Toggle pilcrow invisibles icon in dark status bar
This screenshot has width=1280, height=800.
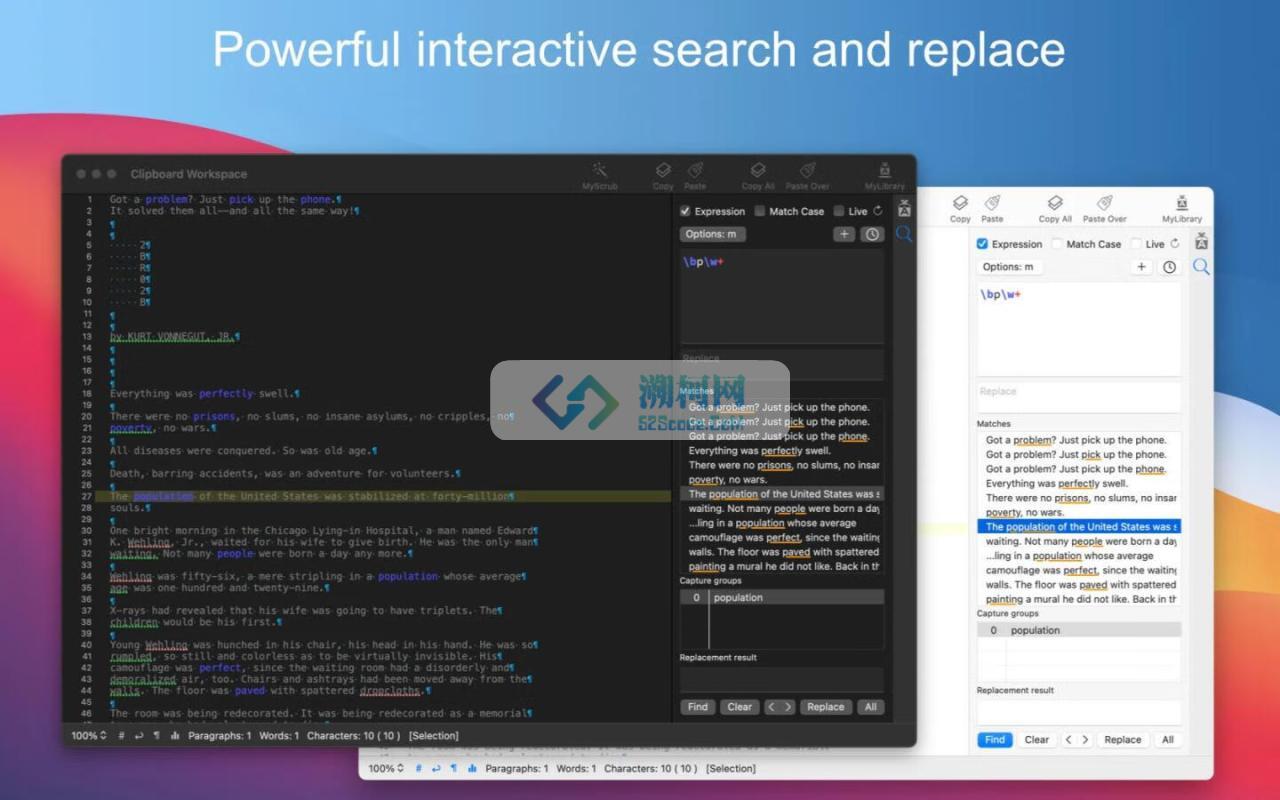tap(156, 735)
